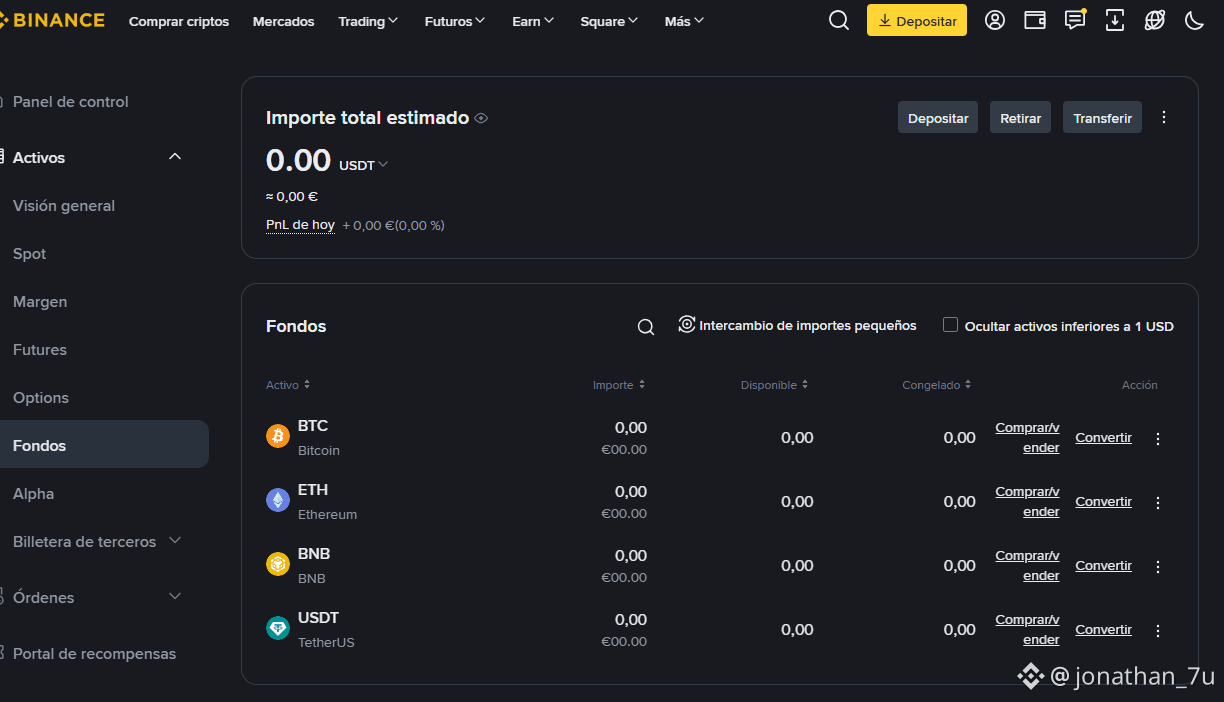Open more actions dots for USDT row
This screenshot has height=702, width=1224.
(x=1158, y=630)
